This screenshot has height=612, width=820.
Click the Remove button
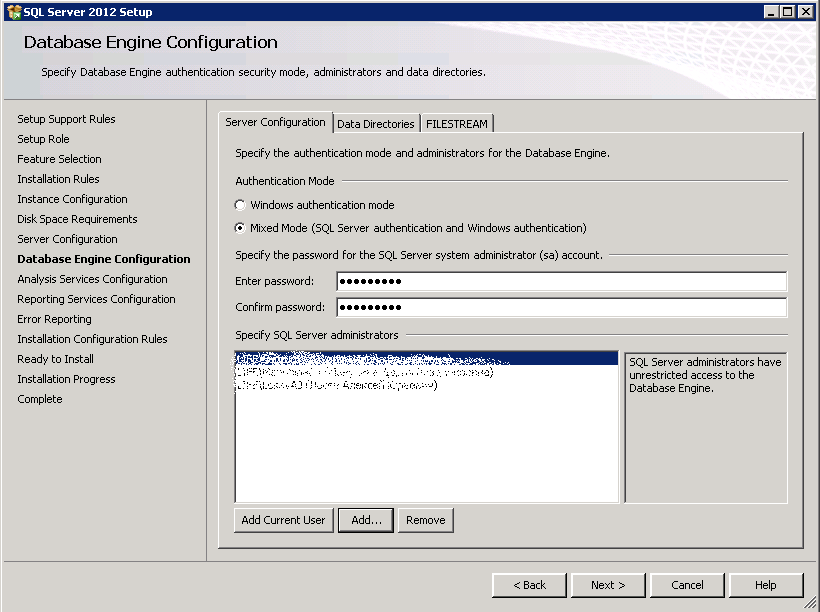(x=426, y=520)
